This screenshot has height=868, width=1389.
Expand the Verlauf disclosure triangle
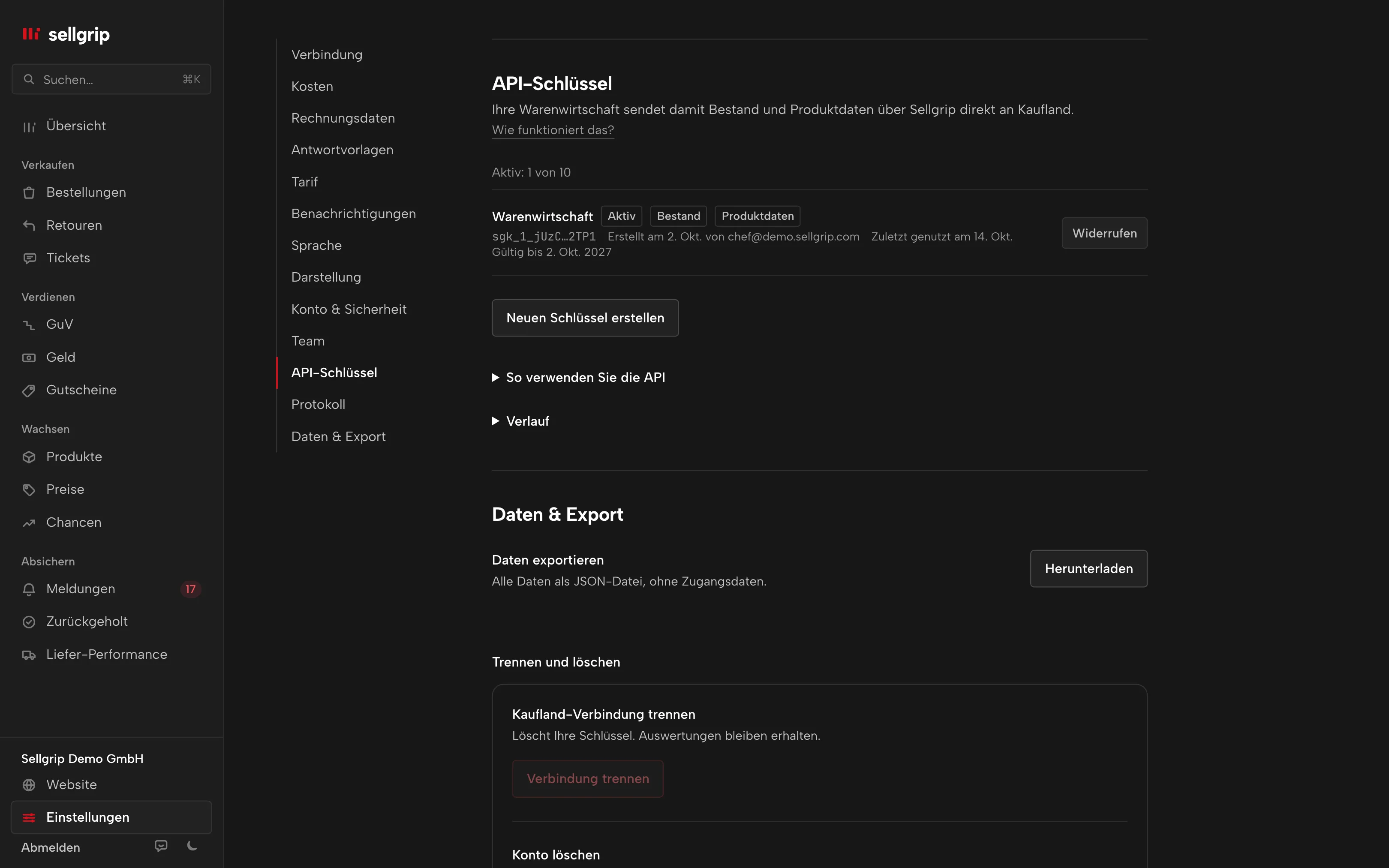[x=495, y=421]
